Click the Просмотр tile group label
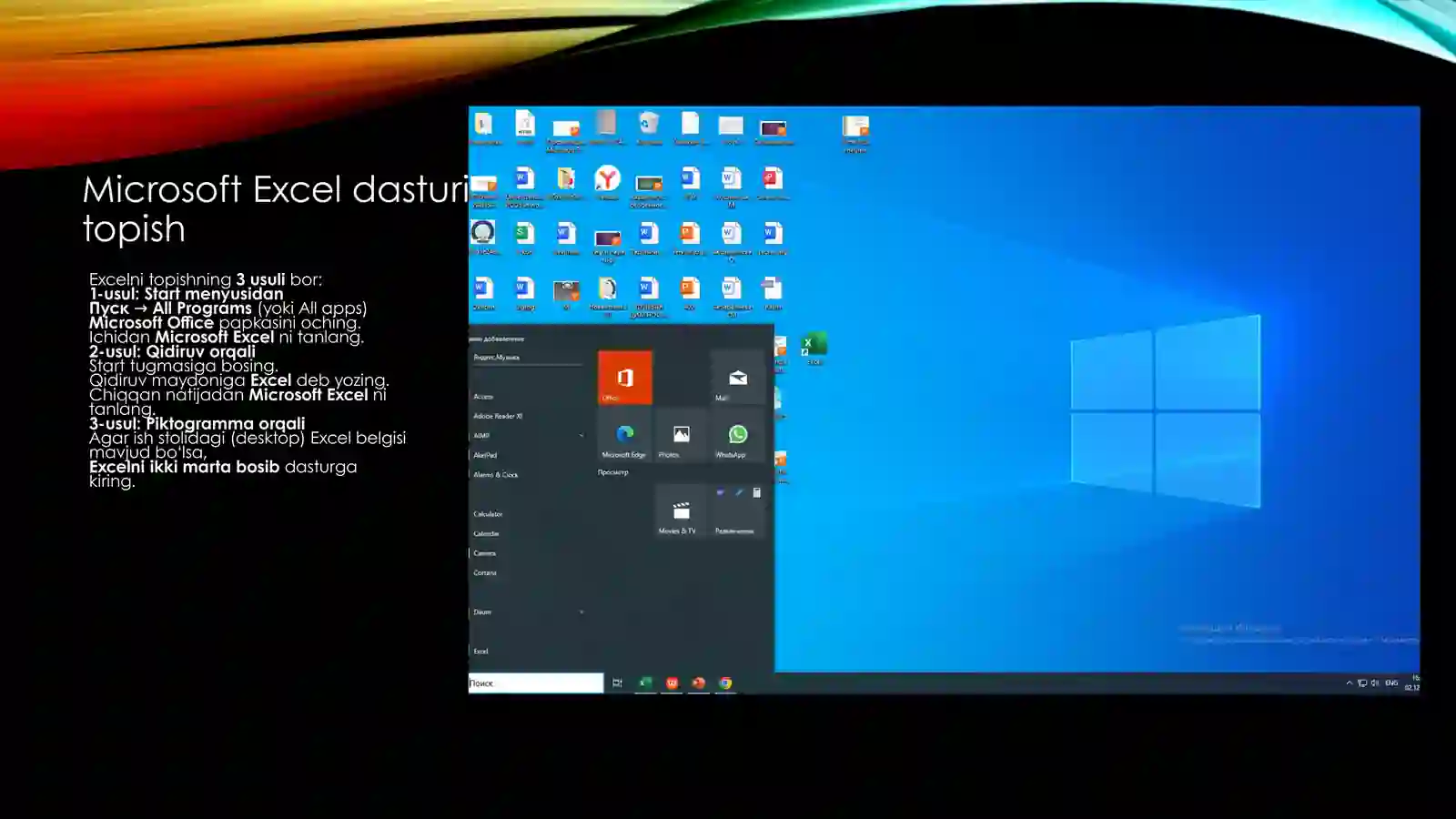This screenshot has height=819, width=1456. click(612, 472)
